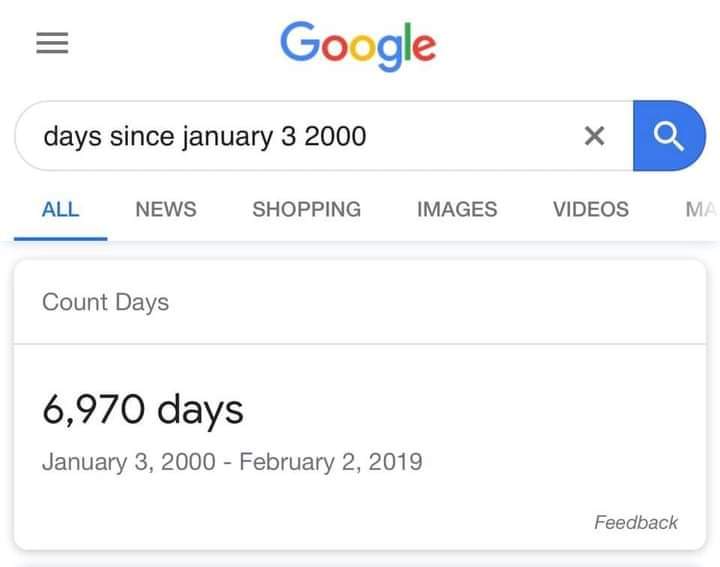This screenshot has width=720, height=567.
Task: Click the 2000 year in the search query
Action: 335,136
